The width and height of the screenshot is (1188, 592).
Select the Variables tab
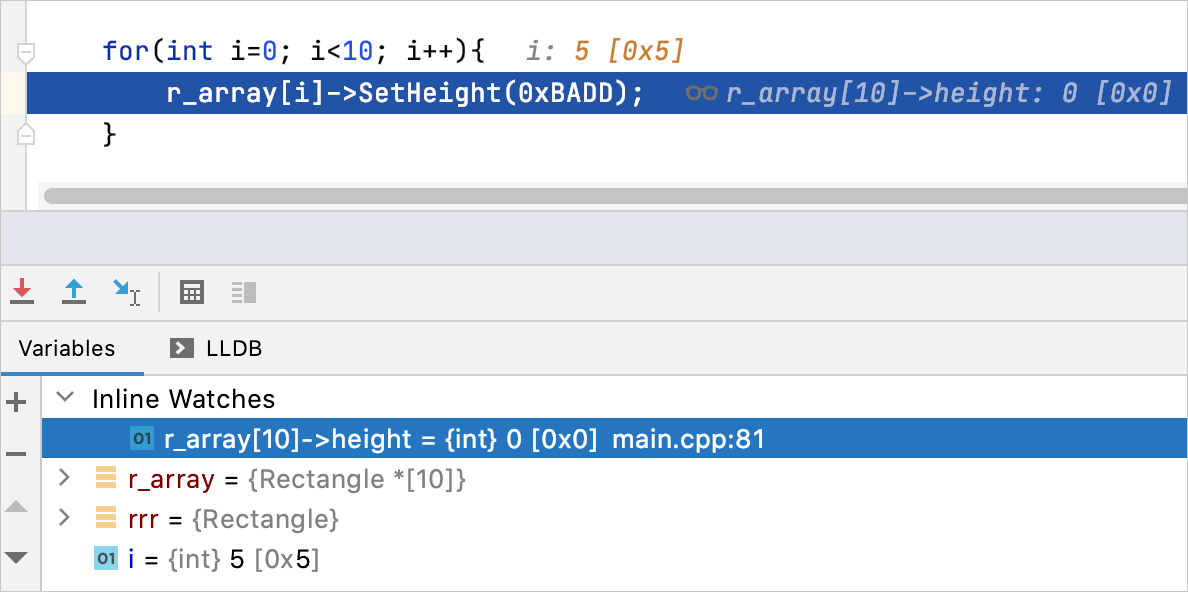[x=65, y=348]
